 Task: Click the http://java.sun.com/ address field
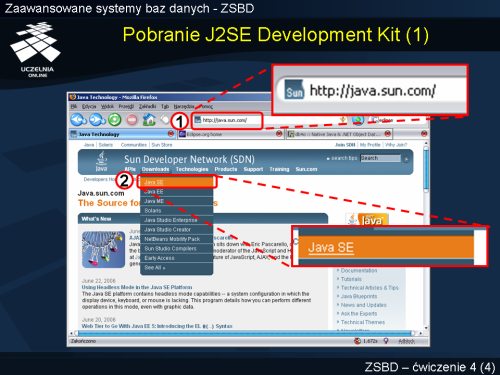click(x=227, y=120)
